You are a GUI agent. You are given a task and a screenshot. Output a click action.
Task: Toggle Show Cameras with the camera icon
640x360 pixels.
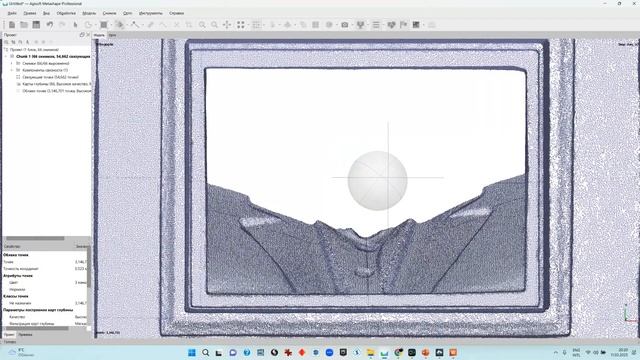(344, 25)
